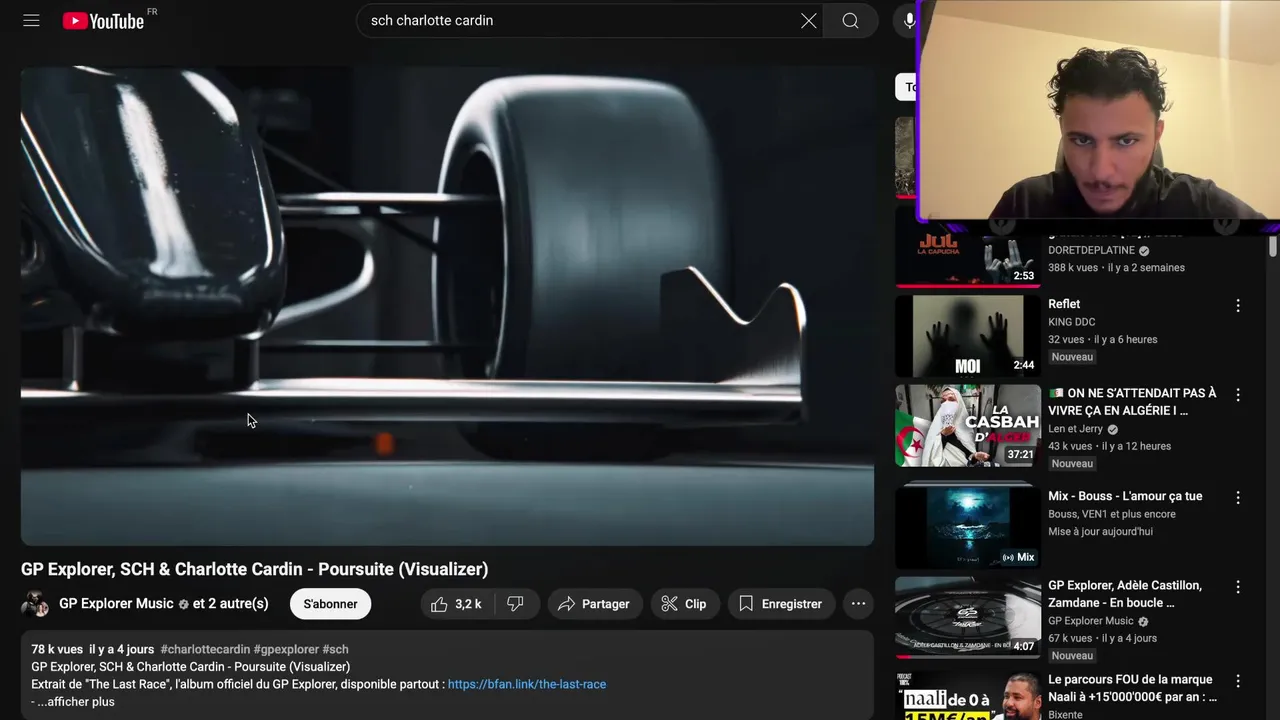
Task: Clear the search box with the X
Action: tap(808, 20)
